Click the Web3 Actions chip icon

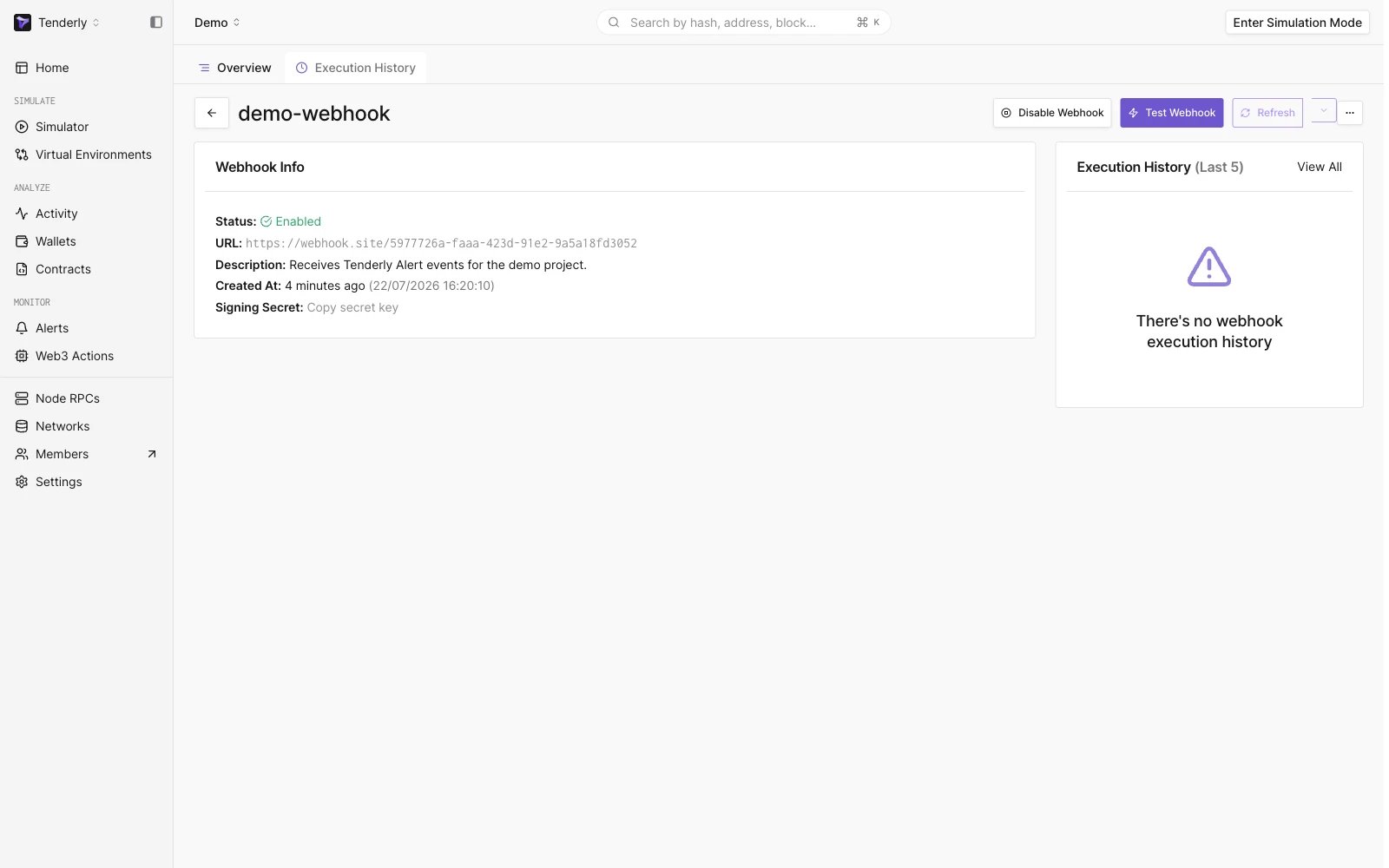click(x=22, y=356)
